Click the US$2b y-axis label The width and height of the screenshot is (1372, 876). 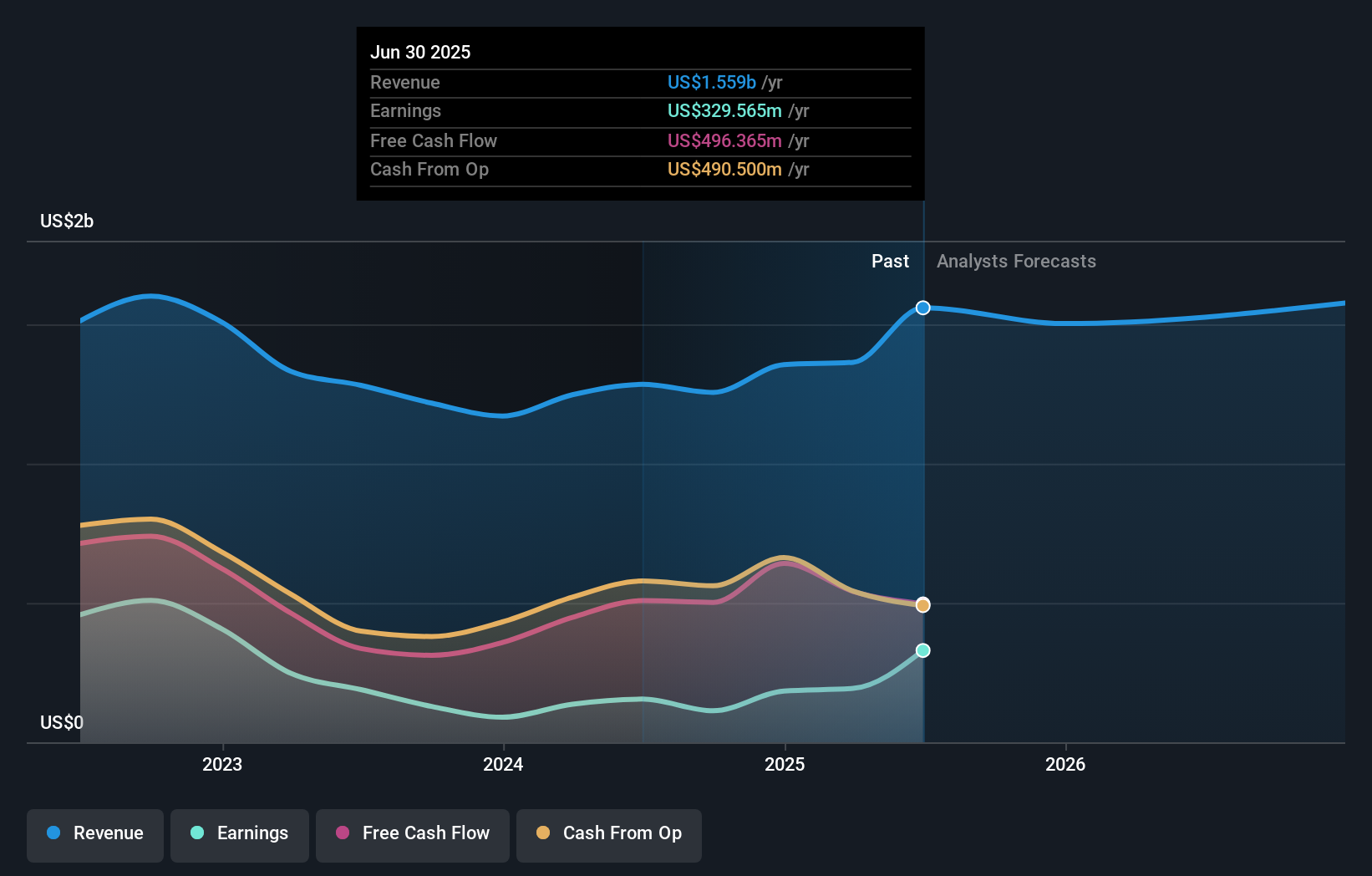(67, 221)
